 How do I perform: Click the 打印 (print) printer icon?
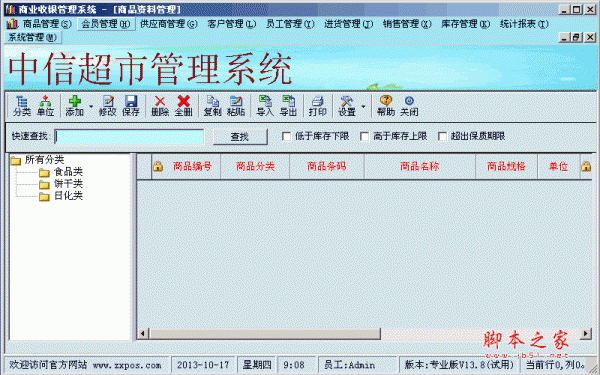pos(318,106)
